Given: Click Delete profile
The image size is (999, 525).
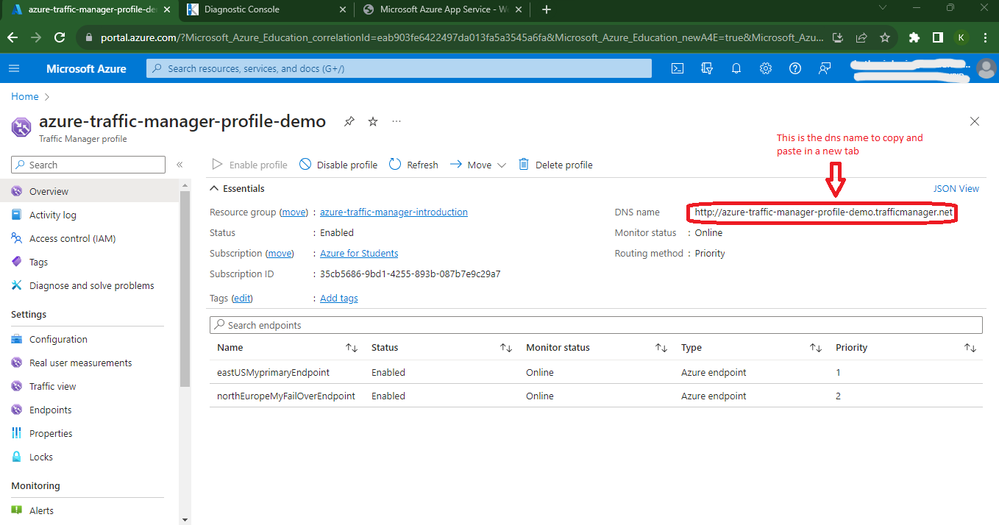Looking at the screenshot, I should click(555, 164).
